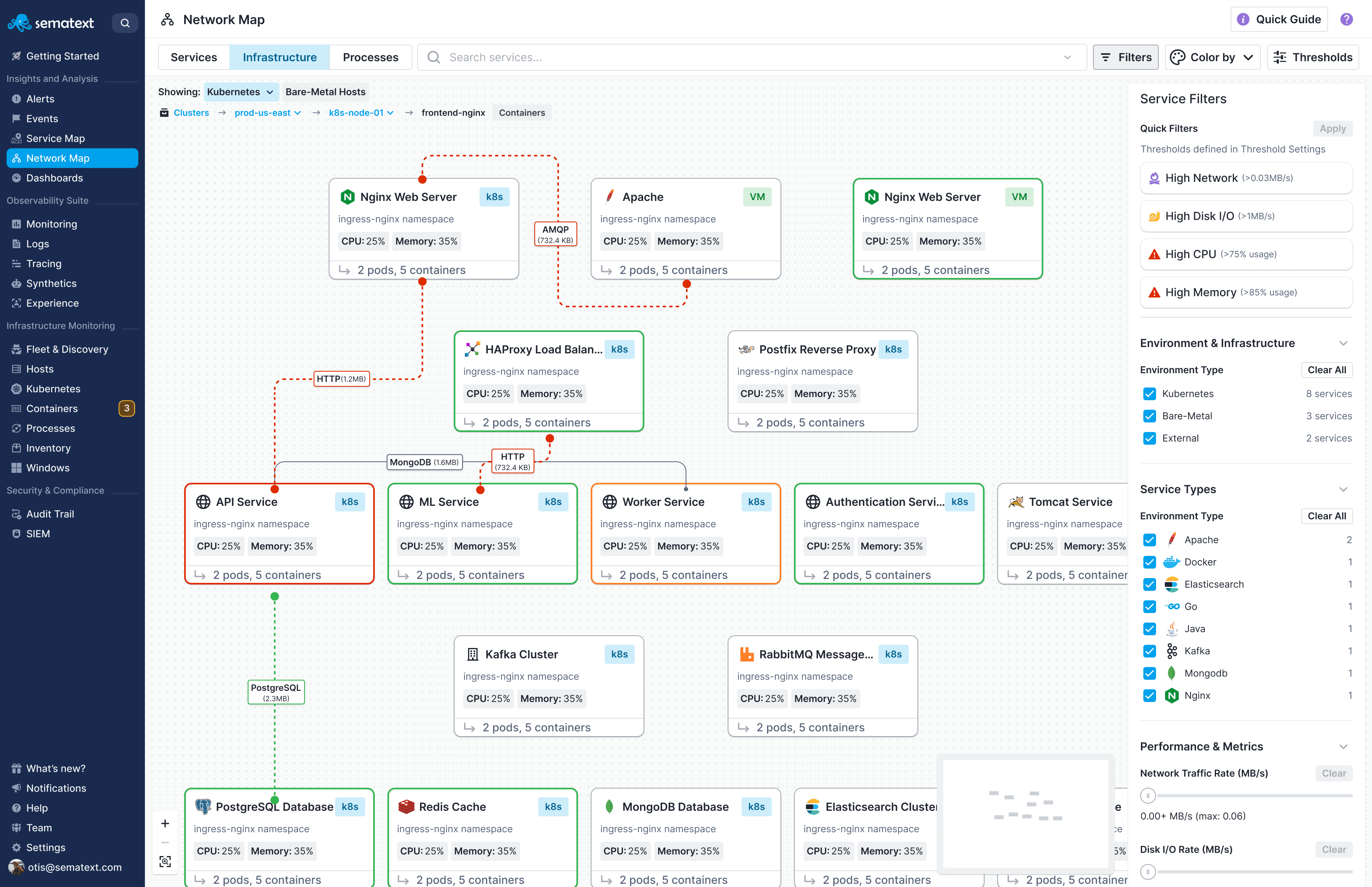Collapse the Environment & Infrastructure section
The image size is (1372, 887).
tap(1344, 343)
